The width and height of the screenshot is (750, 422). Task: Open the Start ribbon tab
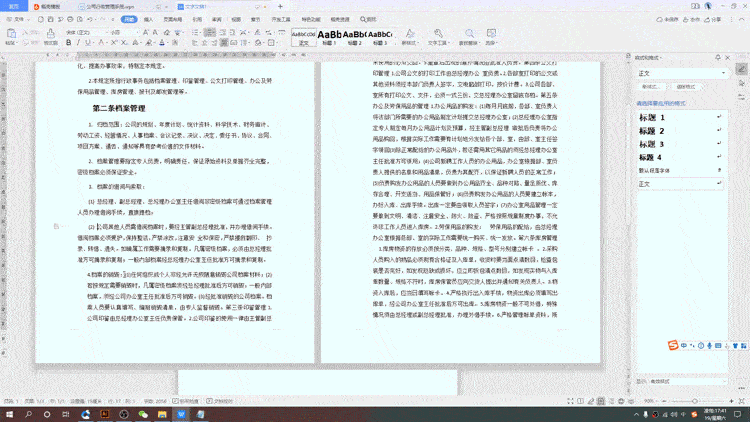click(x=129, y=20)
